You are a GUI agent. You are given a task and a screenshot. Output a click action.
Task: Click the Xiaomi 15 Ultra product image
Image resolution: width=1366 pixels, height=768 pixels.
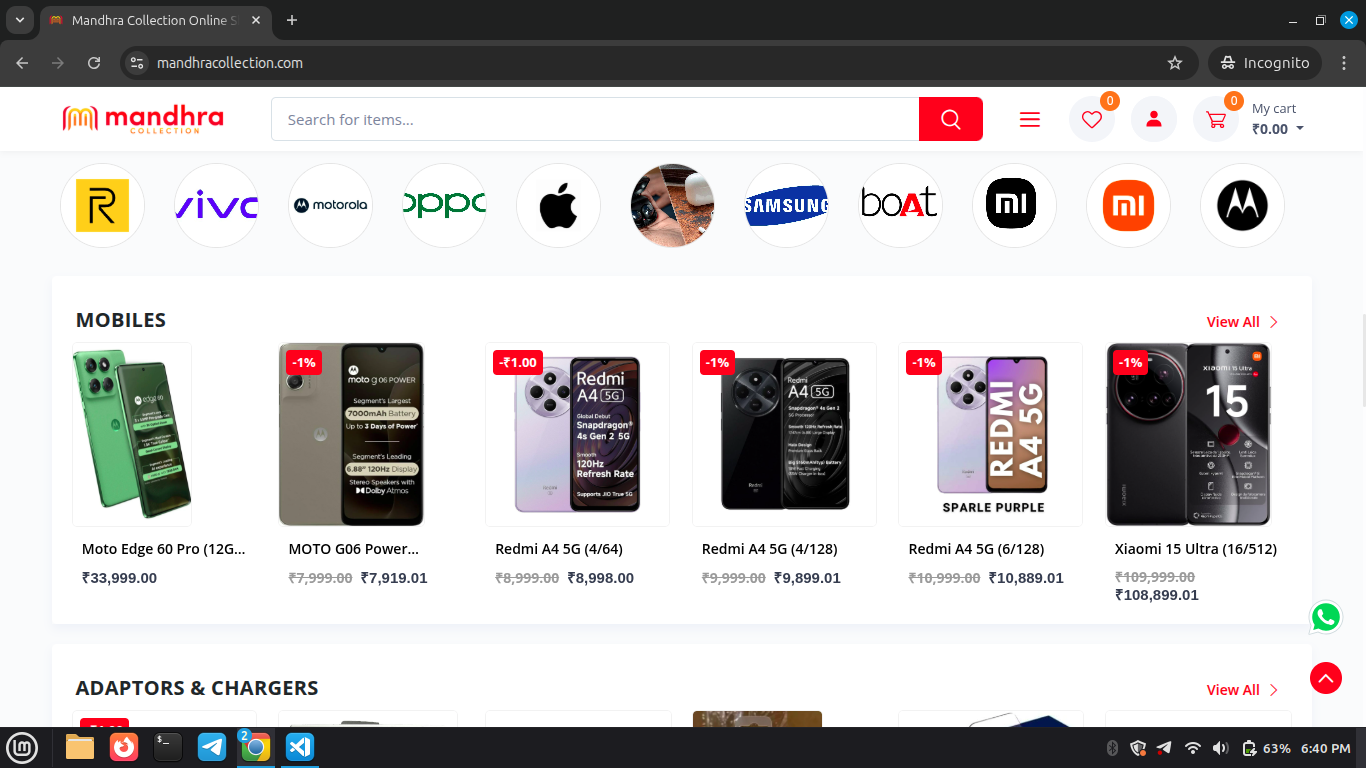[1189, 434]
